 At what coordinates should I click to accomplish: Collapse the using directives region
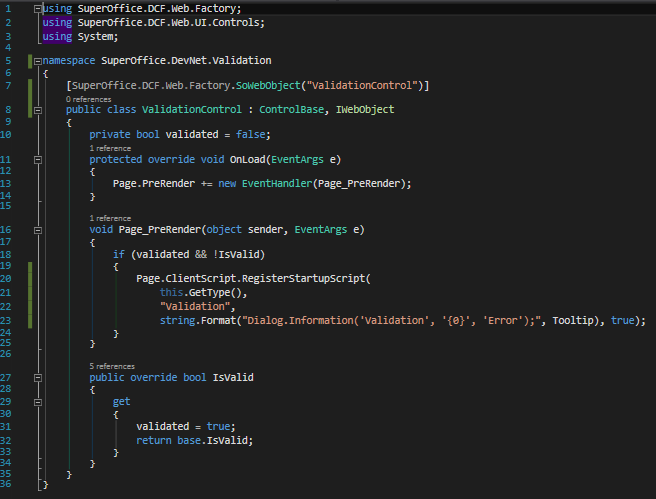click(x=38, y=8)
